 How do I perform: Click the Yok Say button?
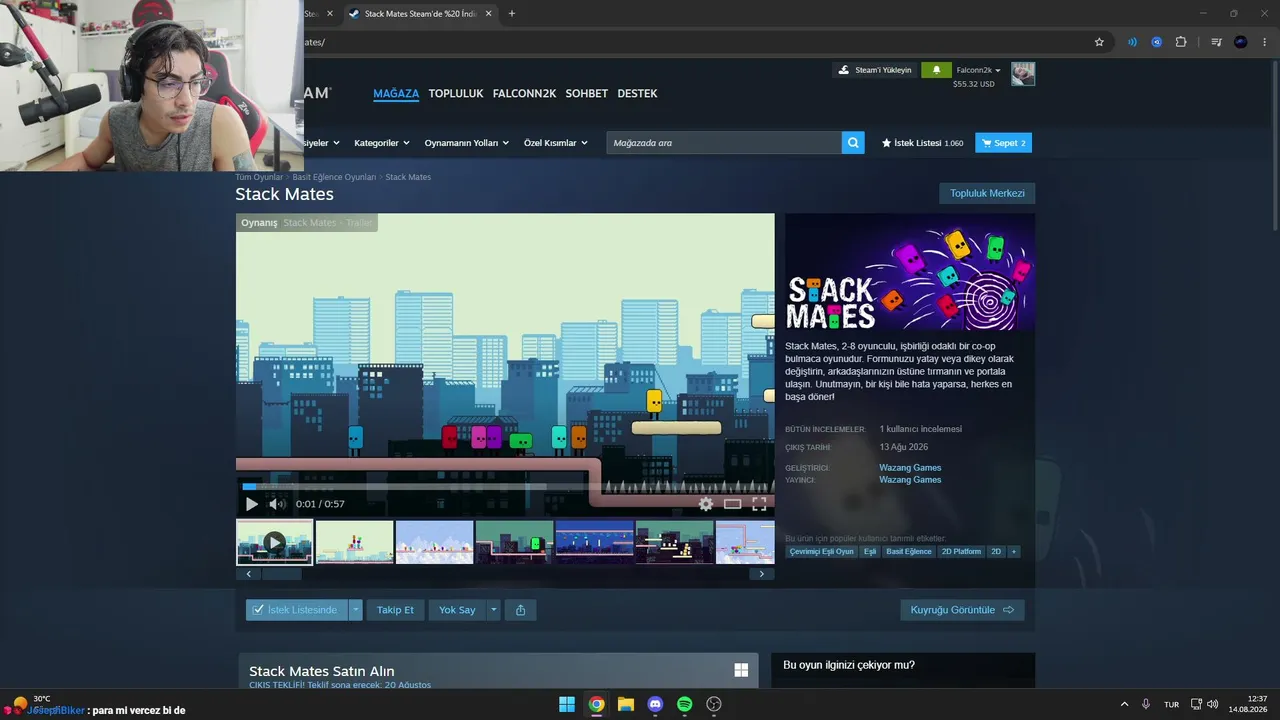(457, 610)
